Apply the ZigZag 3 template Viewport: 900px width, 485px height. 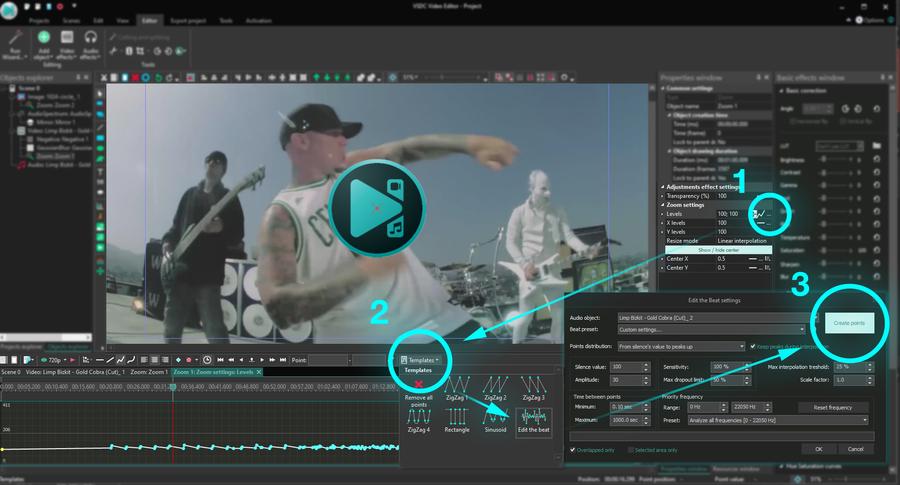533,389
